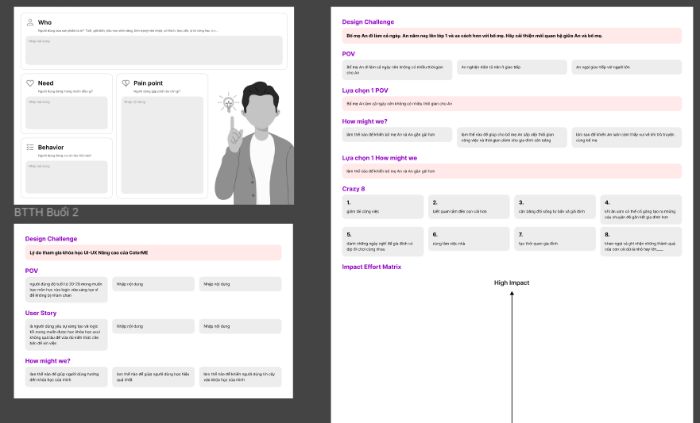This screenshot has width=700, height=423.
Task: Select Crazy 8 card number 8
Action: [x=641, y=241]
